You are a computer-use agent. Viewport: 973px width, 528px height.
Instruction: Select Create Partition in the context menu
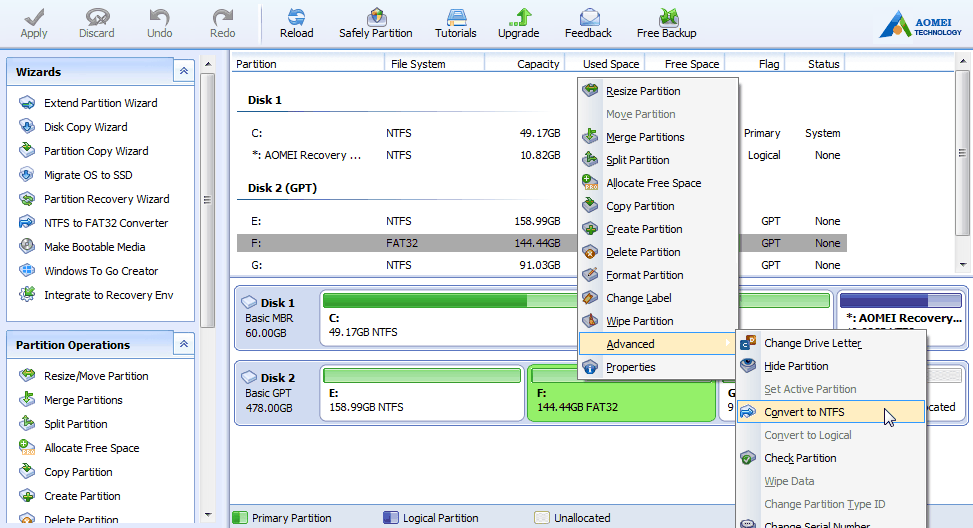coord(657,229)
